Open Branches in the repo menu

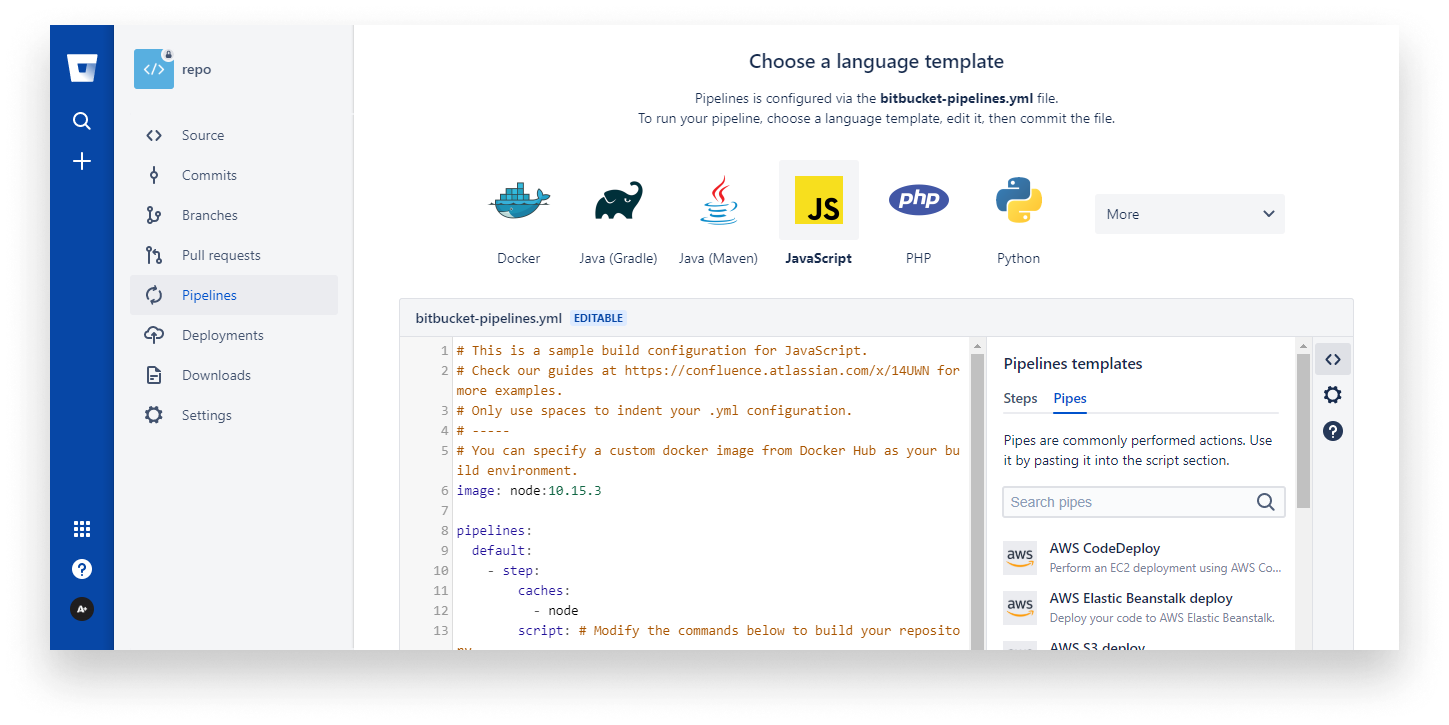tap(234, 215)
